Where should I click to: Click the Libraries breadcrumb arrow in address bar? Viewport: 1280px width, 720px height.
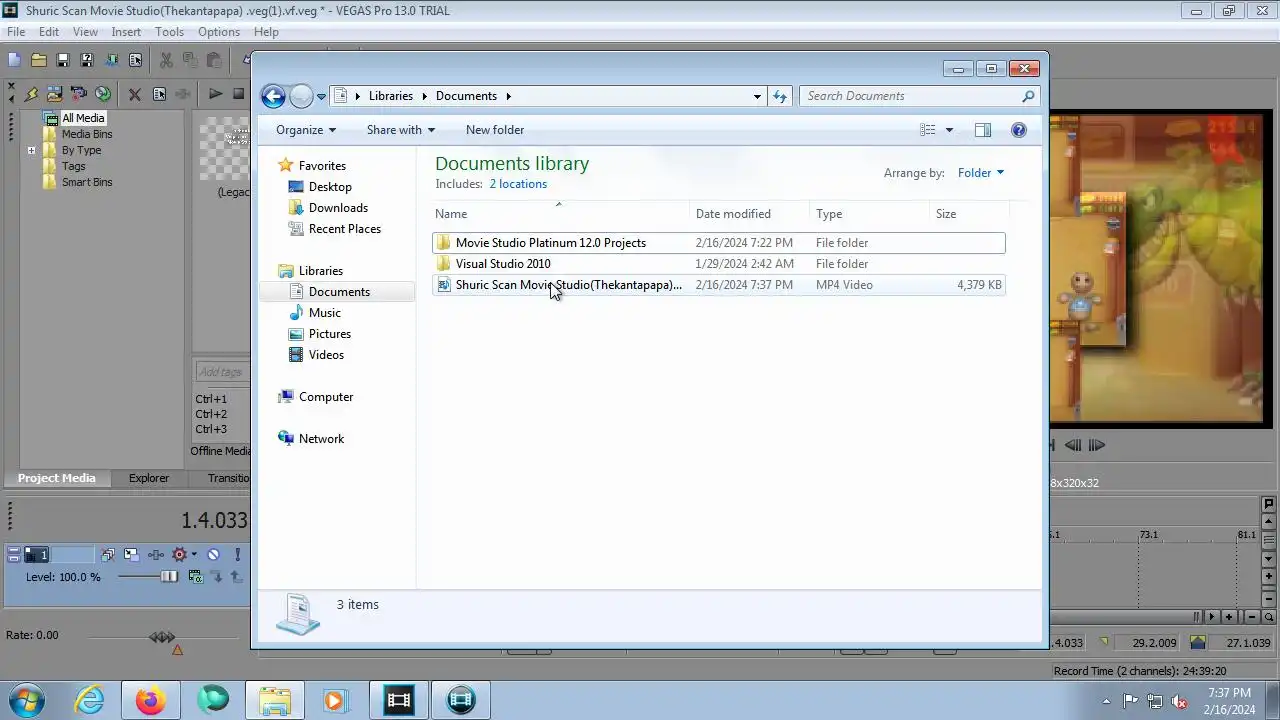tap(424, 96)
